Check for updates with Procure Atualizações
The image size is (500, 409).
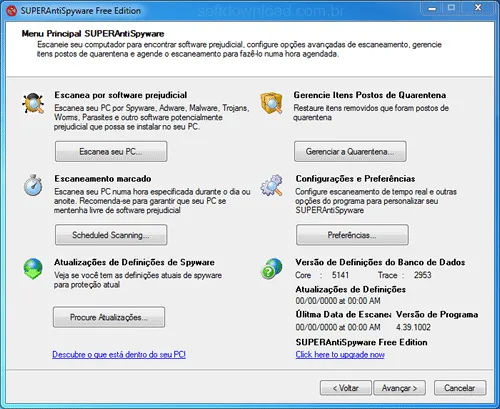coord(109,317)
